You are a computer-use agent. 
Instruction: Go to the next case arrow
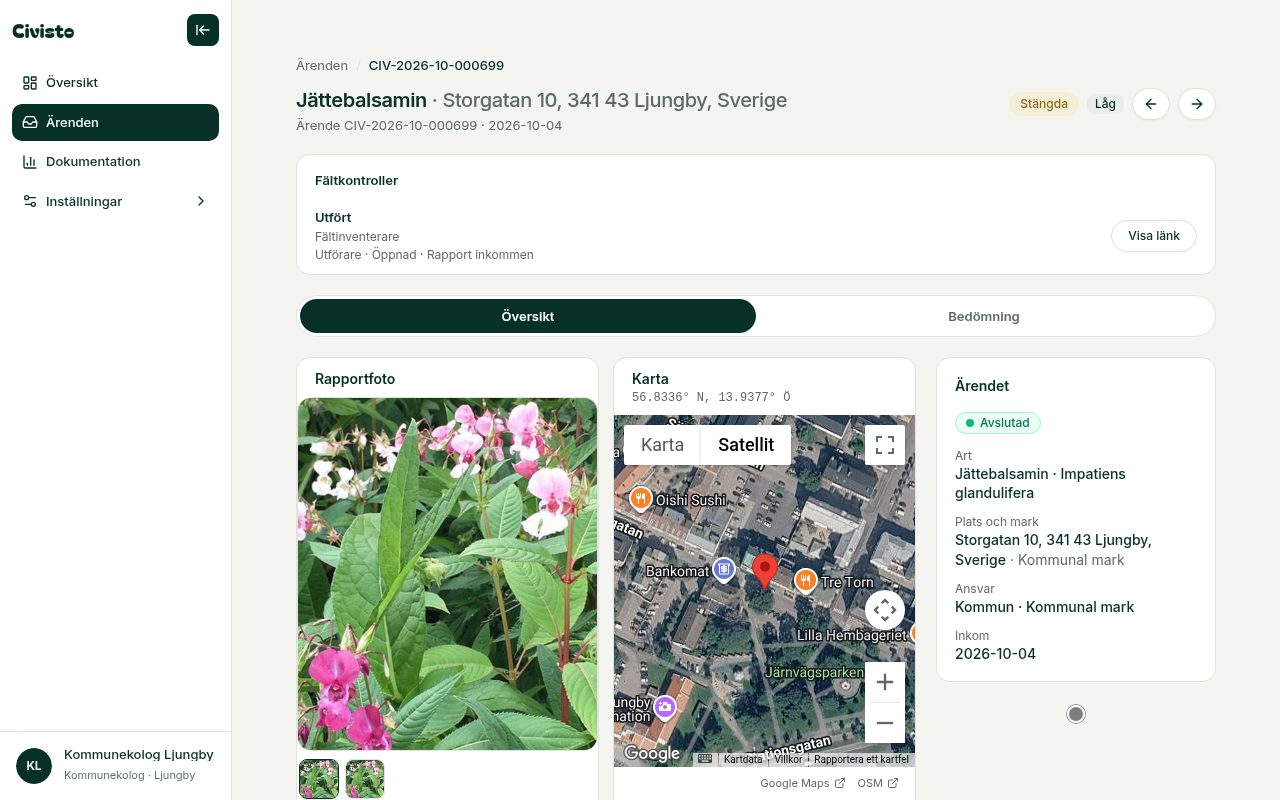1197,104
